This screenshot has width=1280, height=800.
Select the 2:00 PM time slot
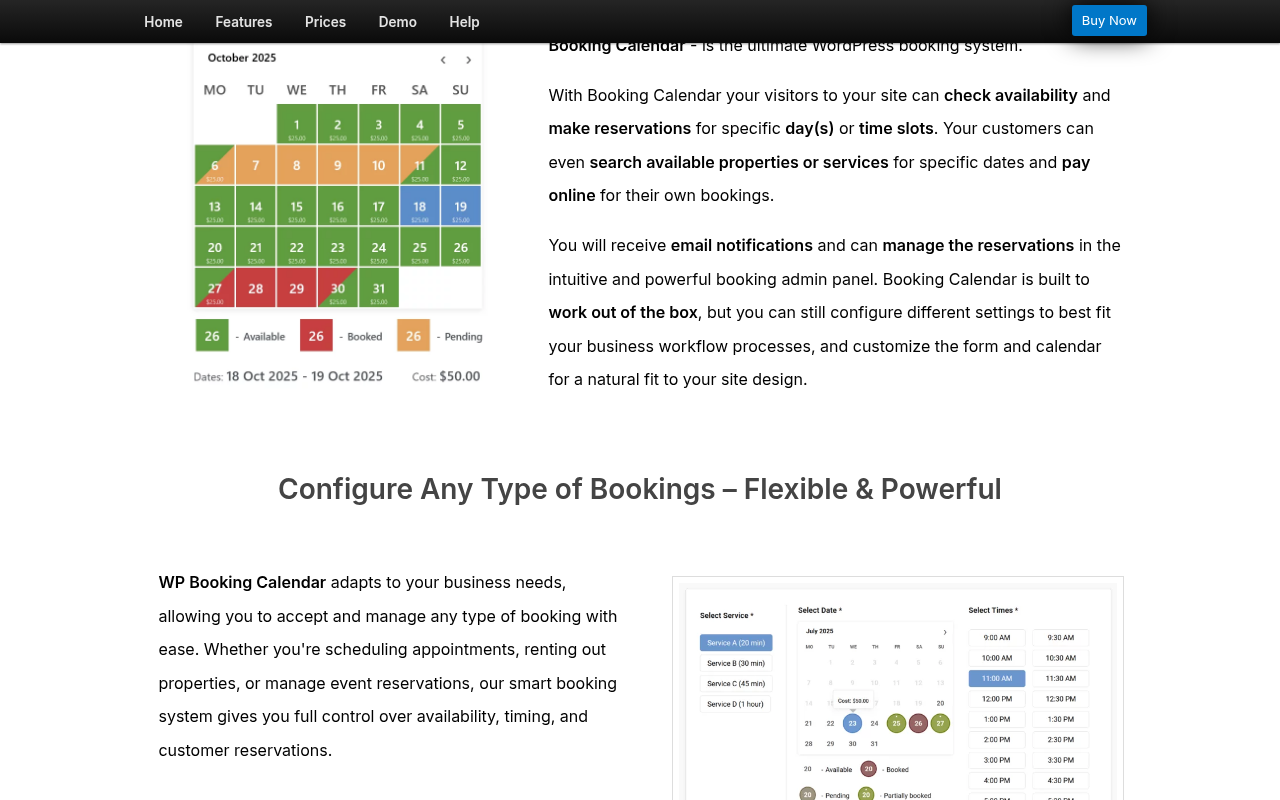pyautogui.click(x=997, y=739)
